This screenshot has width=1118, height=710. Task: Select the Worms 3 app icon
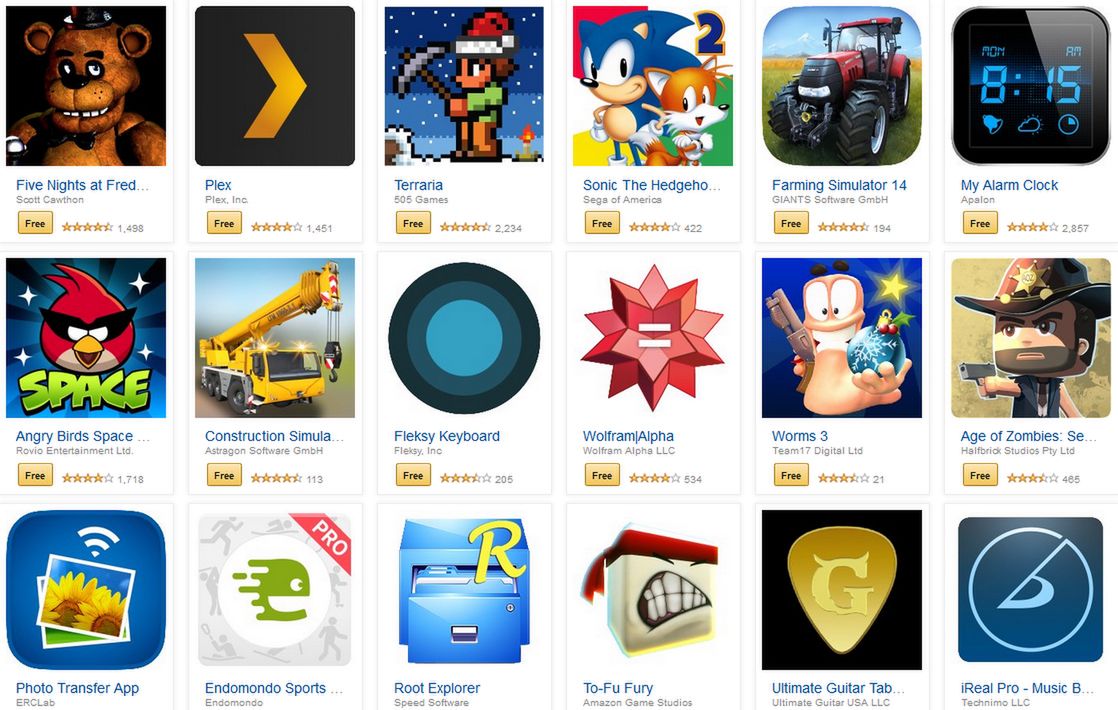click(x=842, y=338)
